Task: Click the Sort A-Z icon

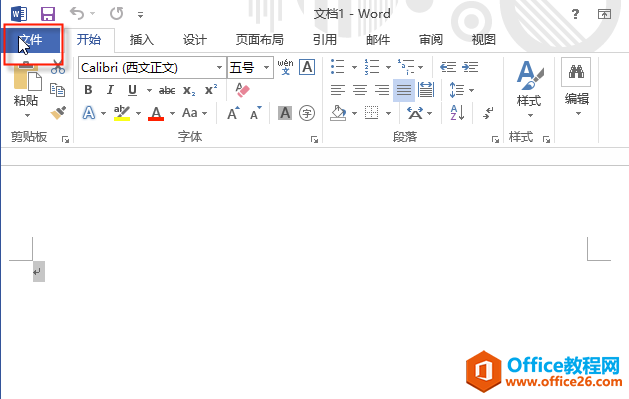Action: 457,113
